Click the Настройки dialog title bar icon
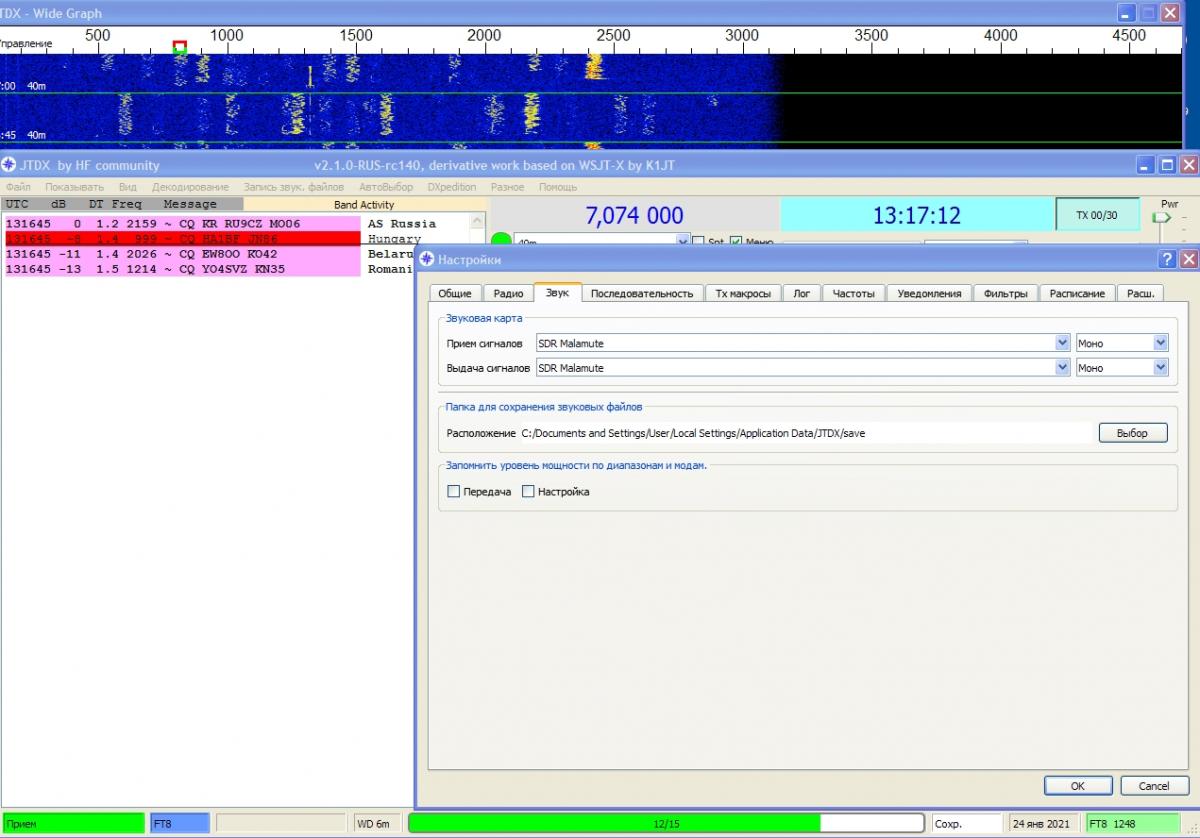 coord(427,259)
